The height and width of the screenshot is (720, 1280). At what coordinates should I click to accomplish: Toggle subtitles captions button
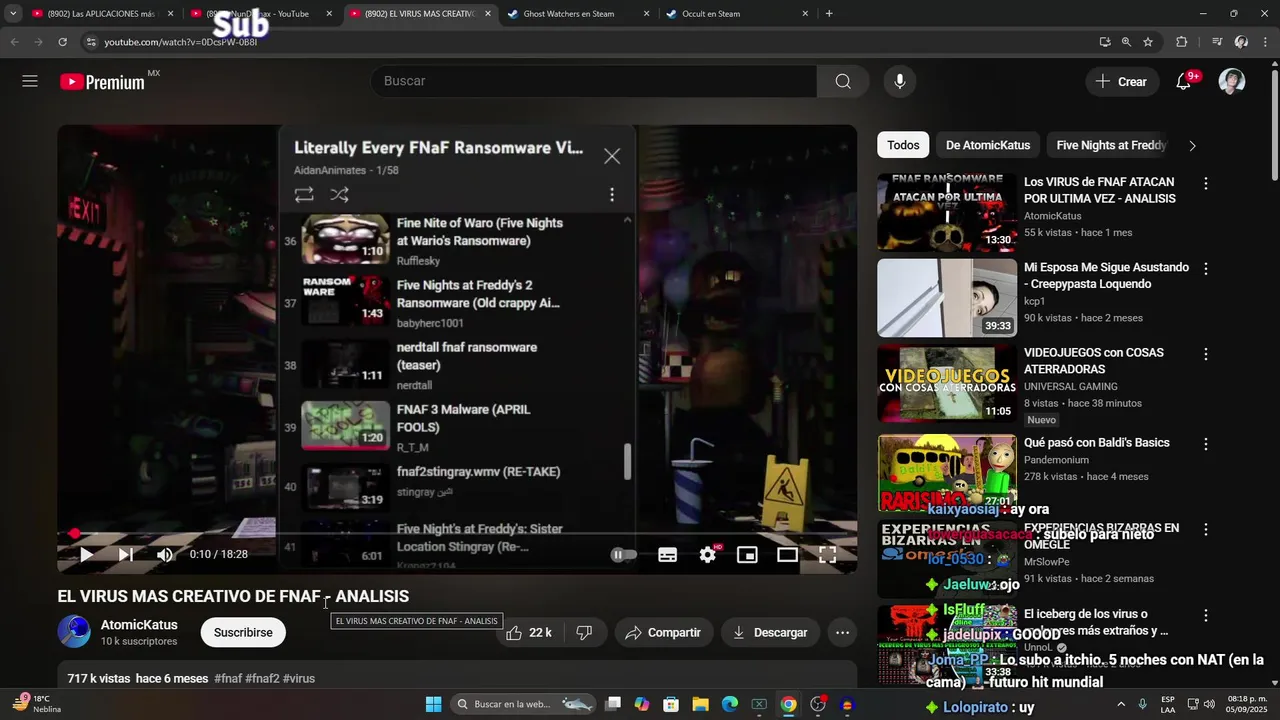coord(668,554)
